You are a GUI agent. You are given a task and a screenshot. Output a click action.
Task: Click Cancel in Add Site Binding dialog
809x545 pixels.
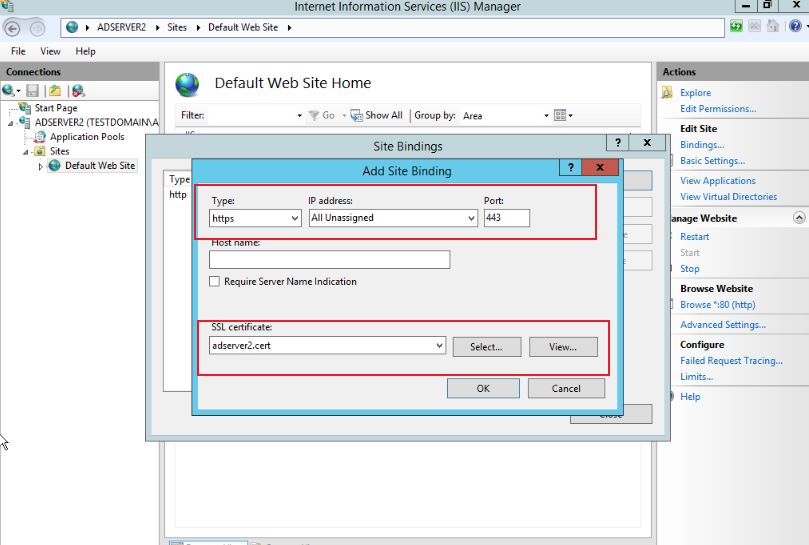(x=566, y=389)
